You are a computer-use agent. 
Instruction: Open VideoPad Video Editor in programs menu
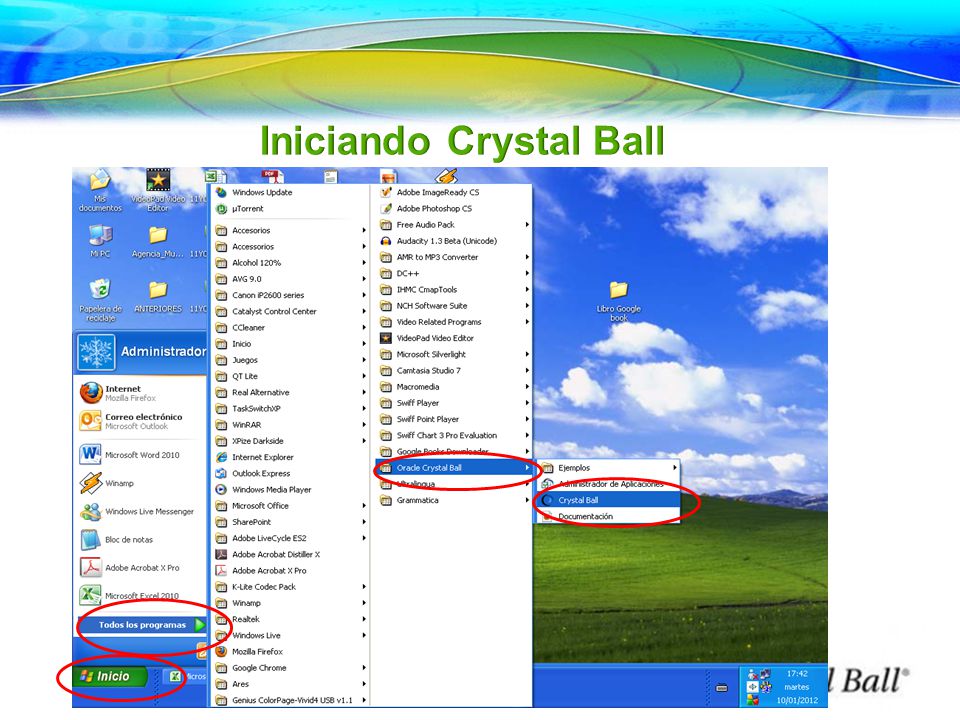coord(454,338)
